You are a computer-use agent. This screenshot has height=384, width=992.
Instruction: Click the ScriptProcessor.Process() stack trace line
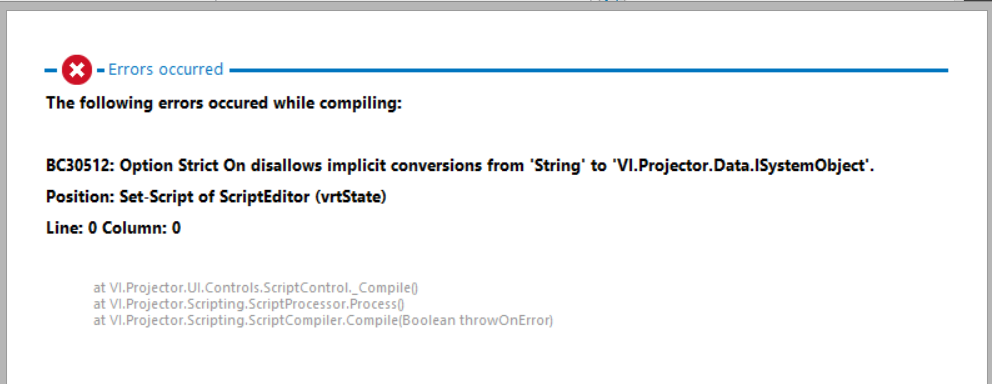[x=249, y=304]
